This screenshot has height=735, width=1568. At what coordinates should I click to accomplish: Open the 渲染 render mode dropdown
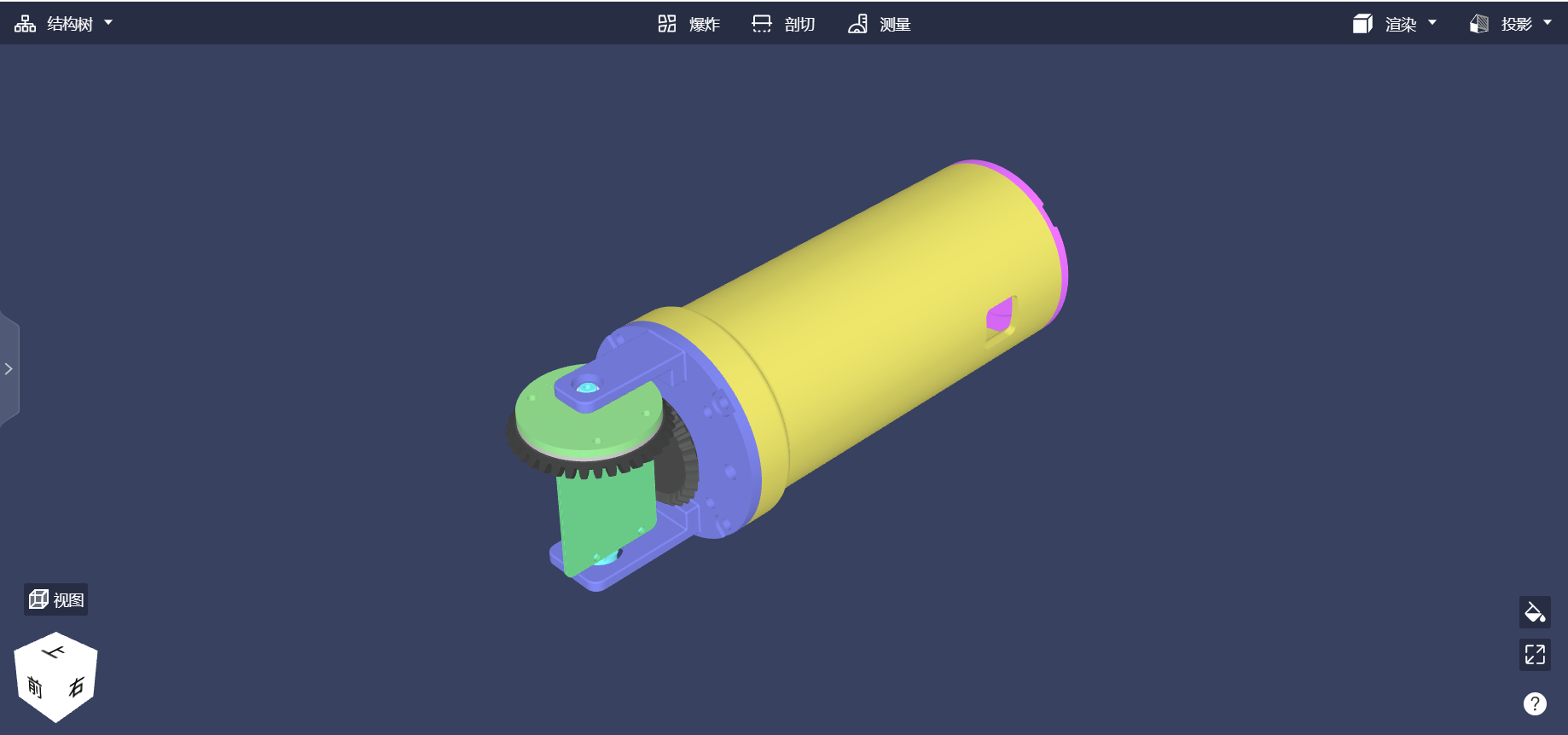point(1395,24)
